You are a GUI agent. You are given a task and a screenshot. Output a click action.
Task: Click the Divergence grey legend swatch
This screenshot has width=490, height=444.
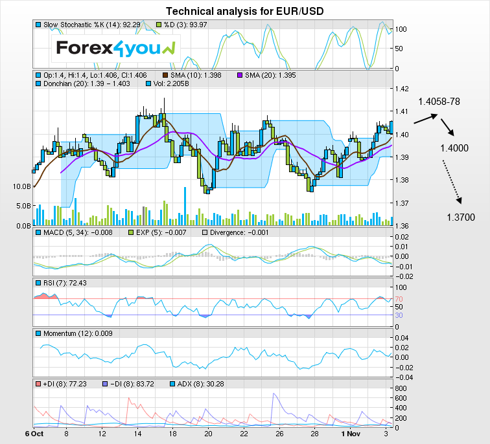[205, 232]
